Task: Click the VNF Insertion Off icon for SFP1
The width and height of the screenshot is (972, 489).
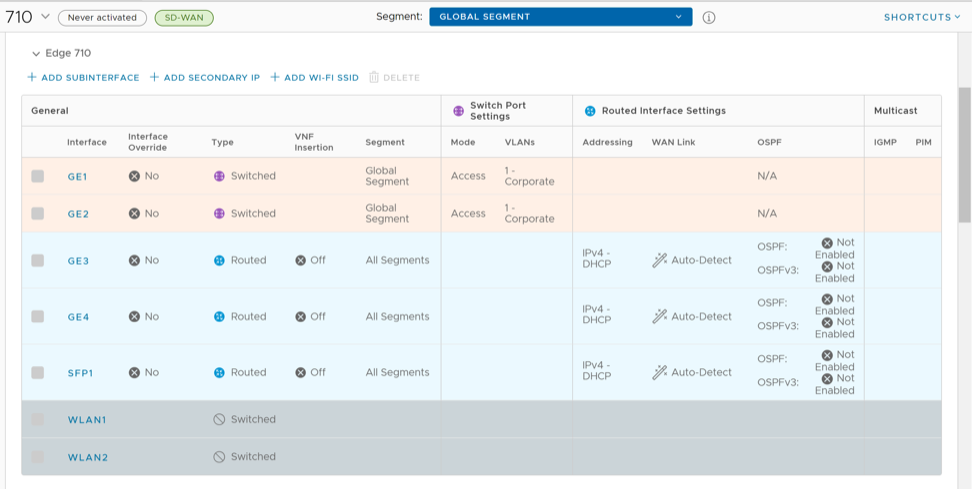Action: pyautogui.click(x=301, y=372)
